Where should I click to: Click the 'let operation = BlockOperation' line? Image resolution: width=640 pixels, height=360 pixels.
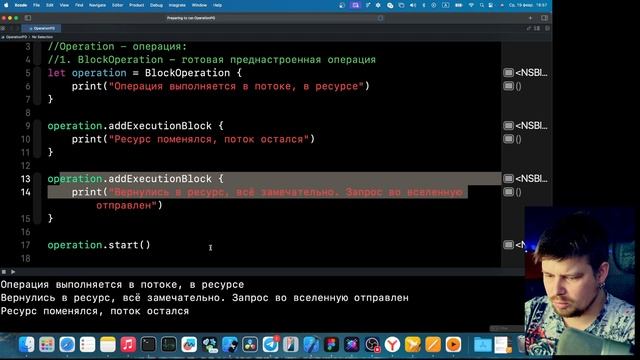coord(144,73)
